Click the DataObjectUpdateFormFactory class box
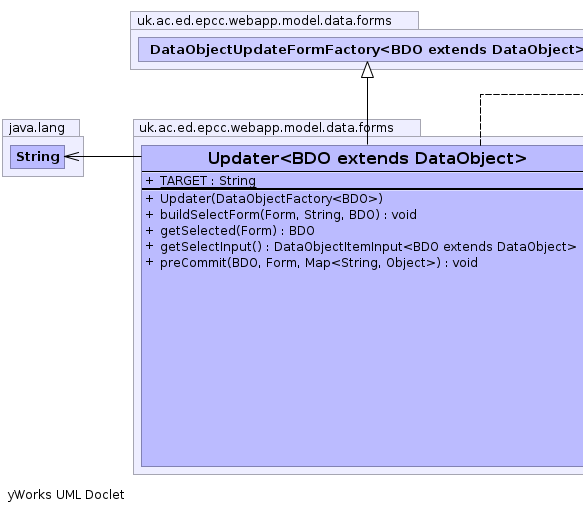The height and width of the screenshot is (512, 583). click(361, 49)
